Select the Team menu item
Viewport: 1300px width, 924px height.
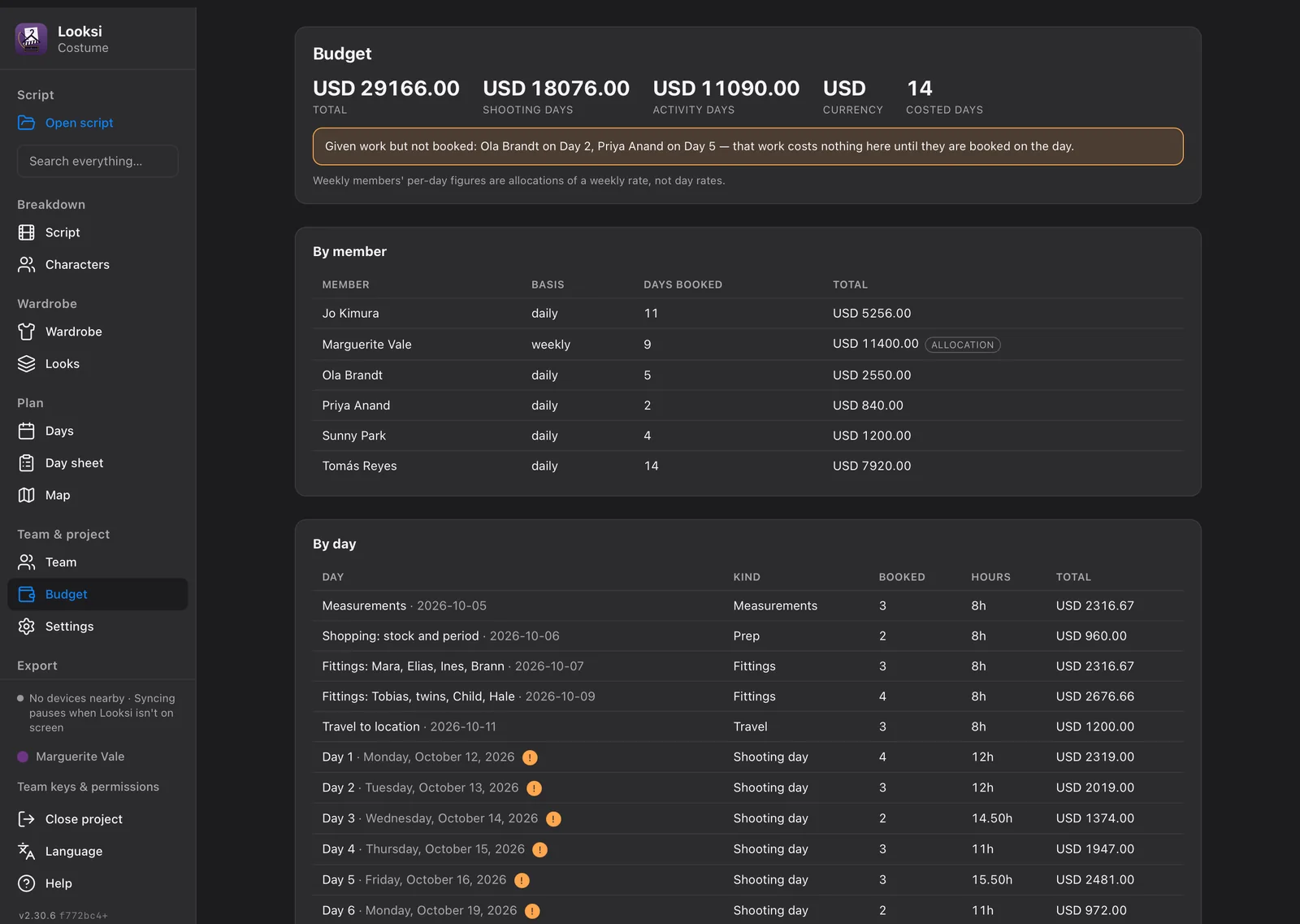pos(97,562)
